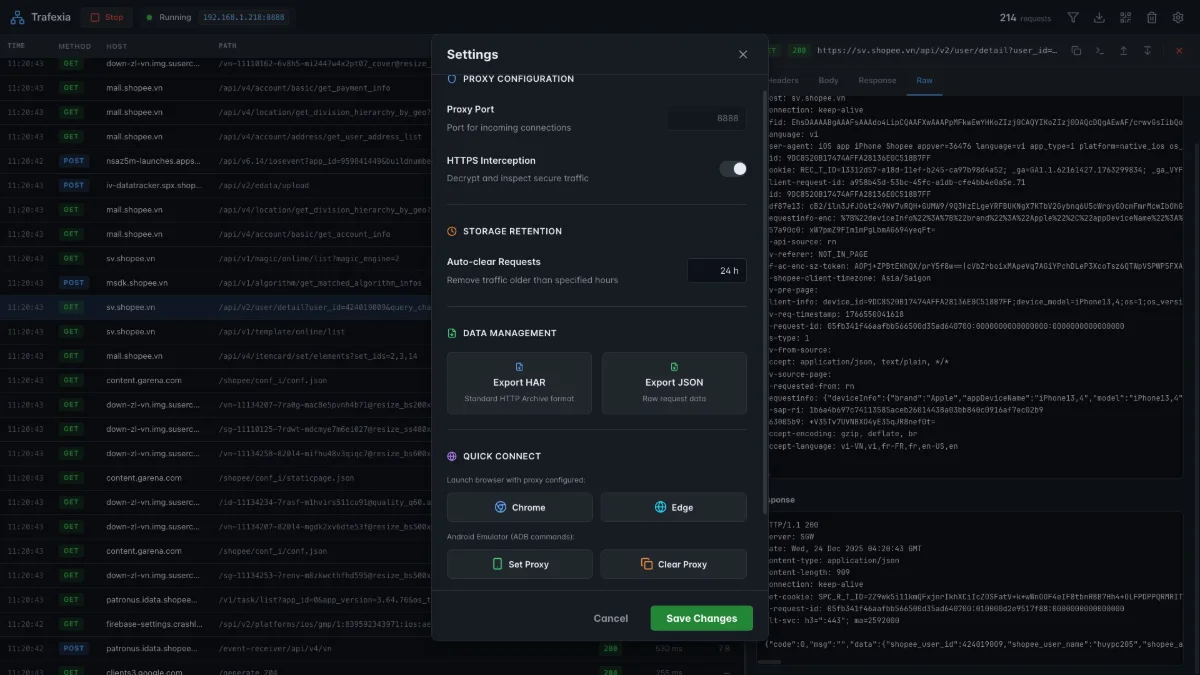This screenshot has height=675, width=1200.
Task: Switch to the Response tab
Action: 877,80
